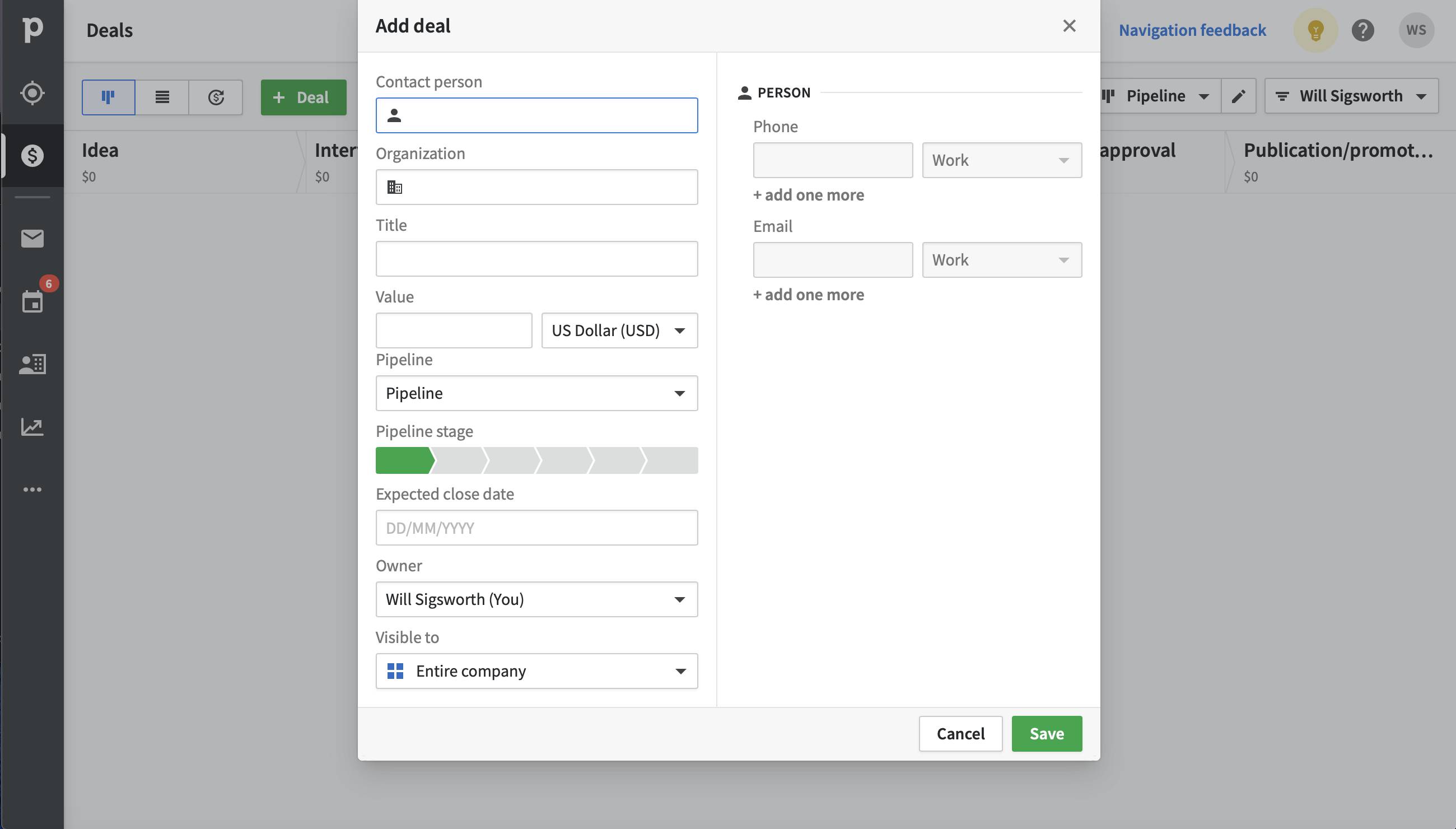
Task: Open the activities calendar in the sidebar
Action: (32, 301)
